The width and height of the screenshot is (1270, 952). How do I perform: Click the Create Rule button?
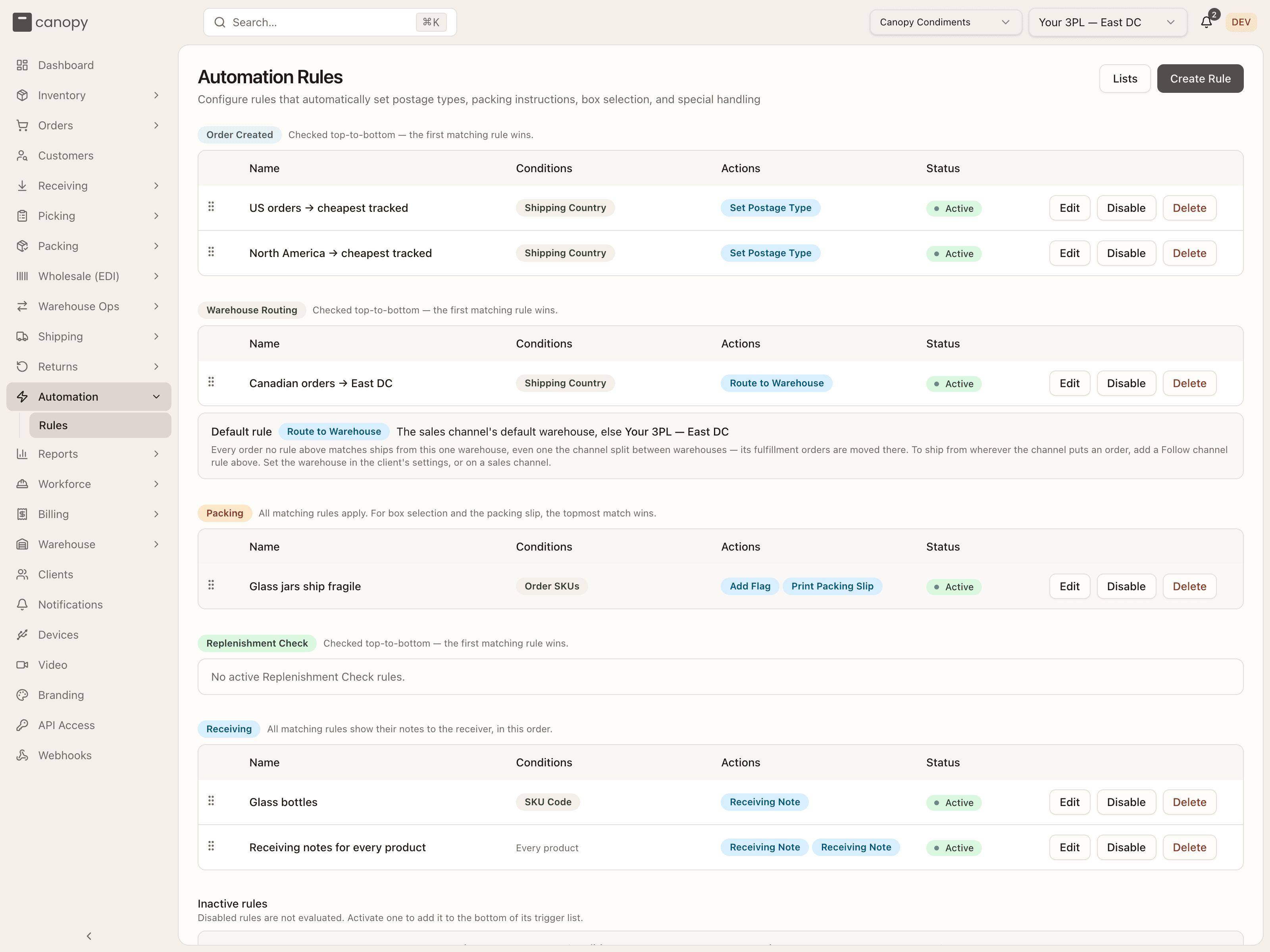pyautogui.click(x=1200, y=79)
